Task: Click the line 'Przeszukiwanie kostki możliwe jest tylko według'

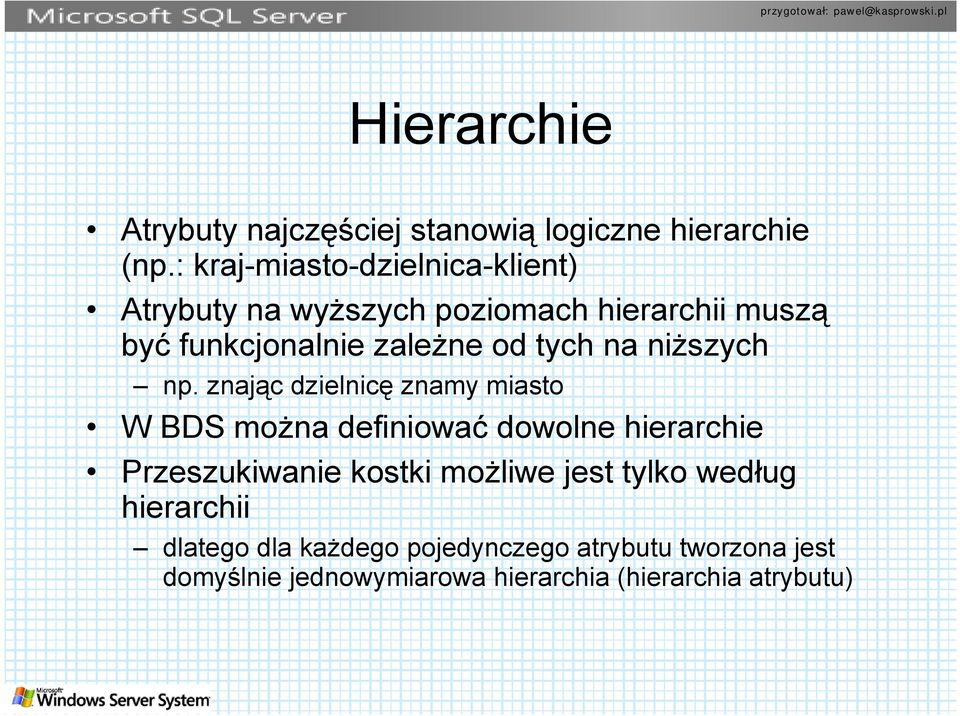Action: coord(459,473)
